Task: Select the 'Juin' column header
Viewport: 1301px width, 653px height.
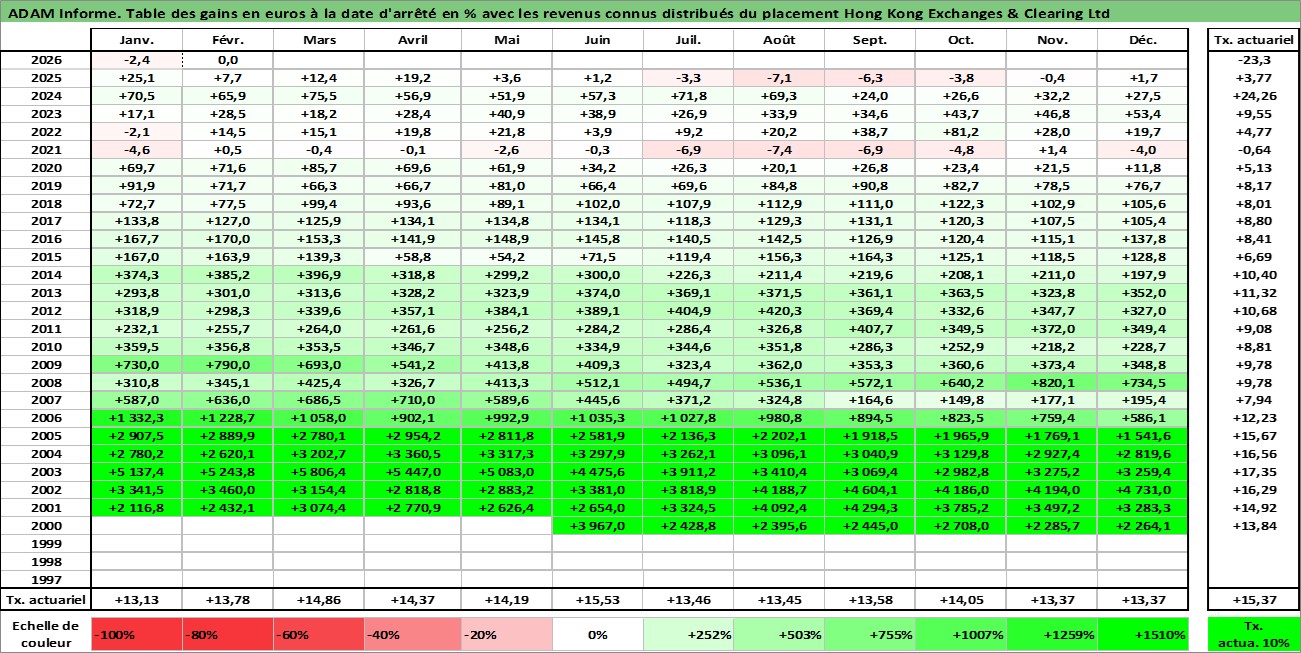Action: click(597, 40)
